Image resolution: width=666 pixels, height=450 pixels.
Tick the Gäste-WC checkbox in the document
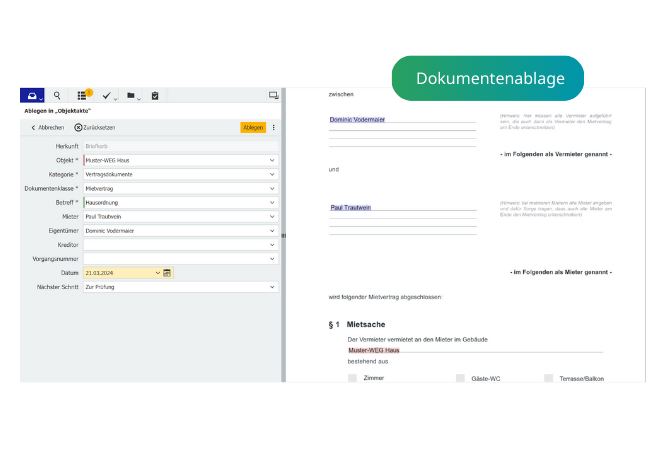coord(460,378)
